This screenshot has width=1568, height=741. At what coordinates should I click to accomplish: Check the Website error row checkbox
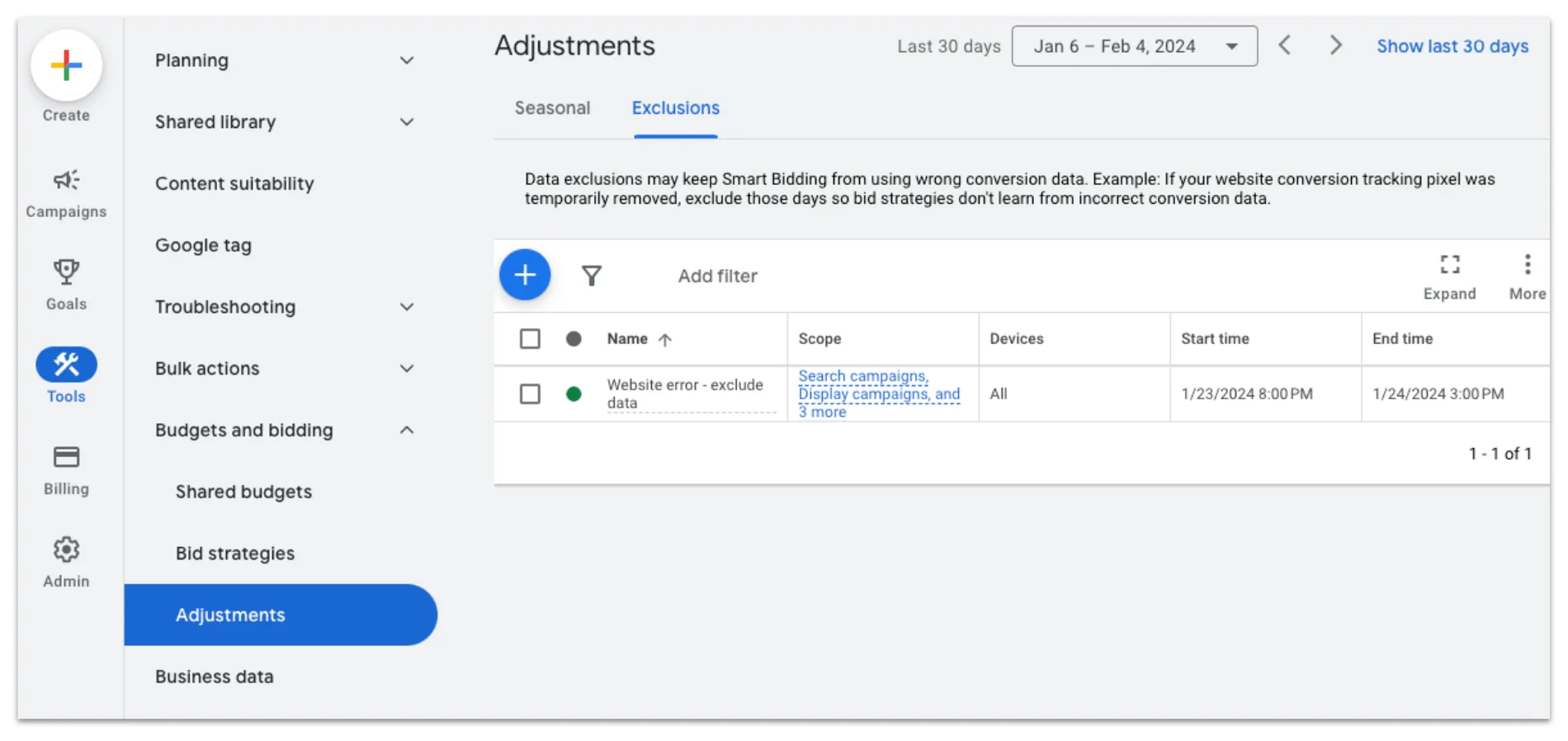530,394
